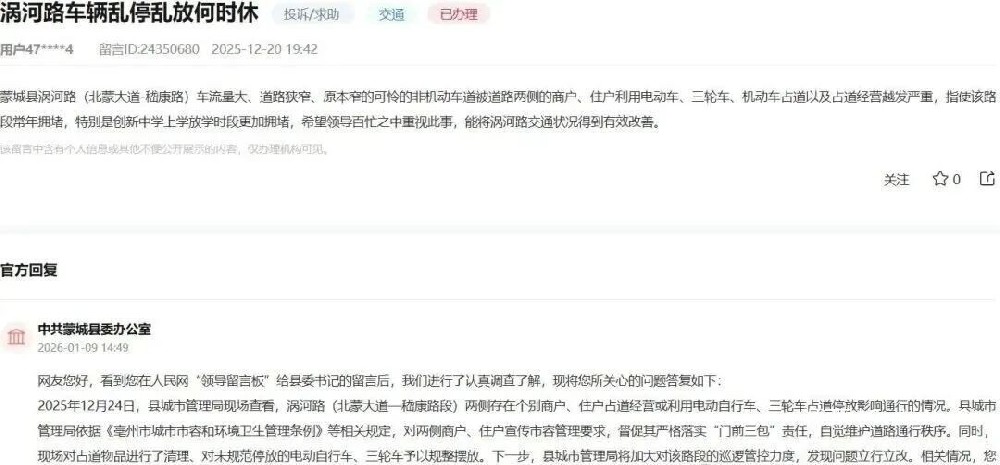Viewport: 1000px width, 465px height.
Task: Click the post timestamp 2025-12-20 19:42
Action: coord(264,49)
